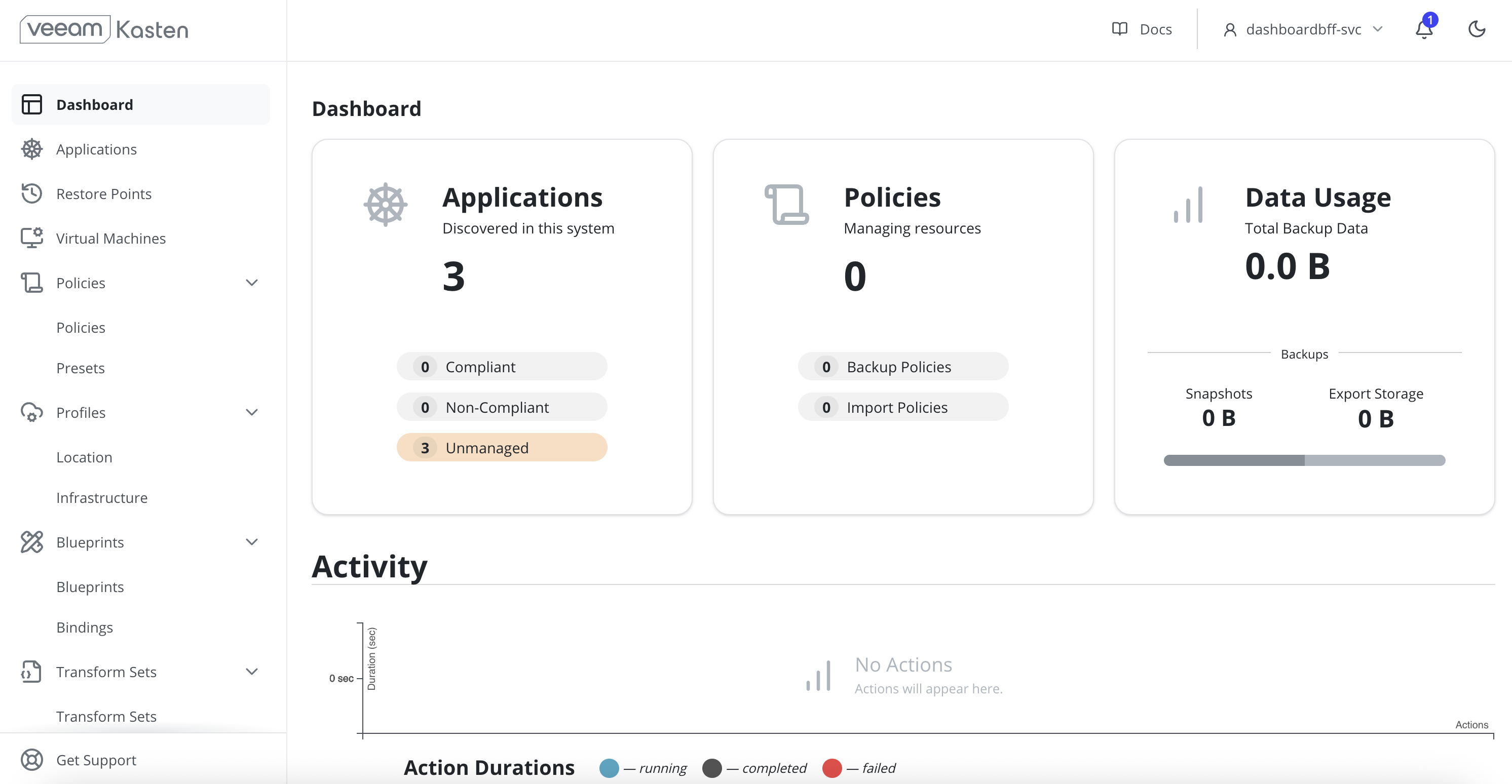Collapse the Profiles sidebar section chevron
The height and width of the screenshot is (784, 1512).
point(252,413)
